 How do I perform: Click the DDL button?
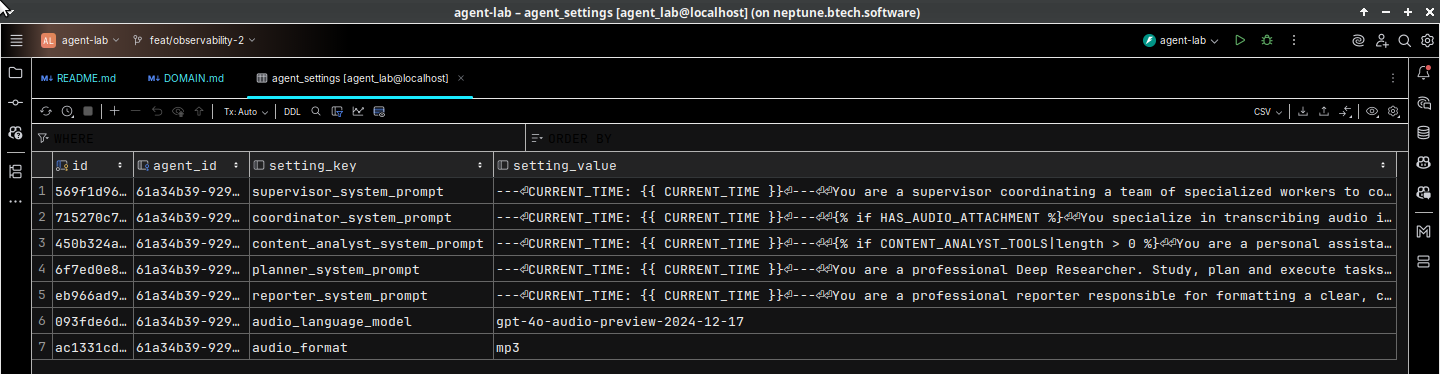291,112
